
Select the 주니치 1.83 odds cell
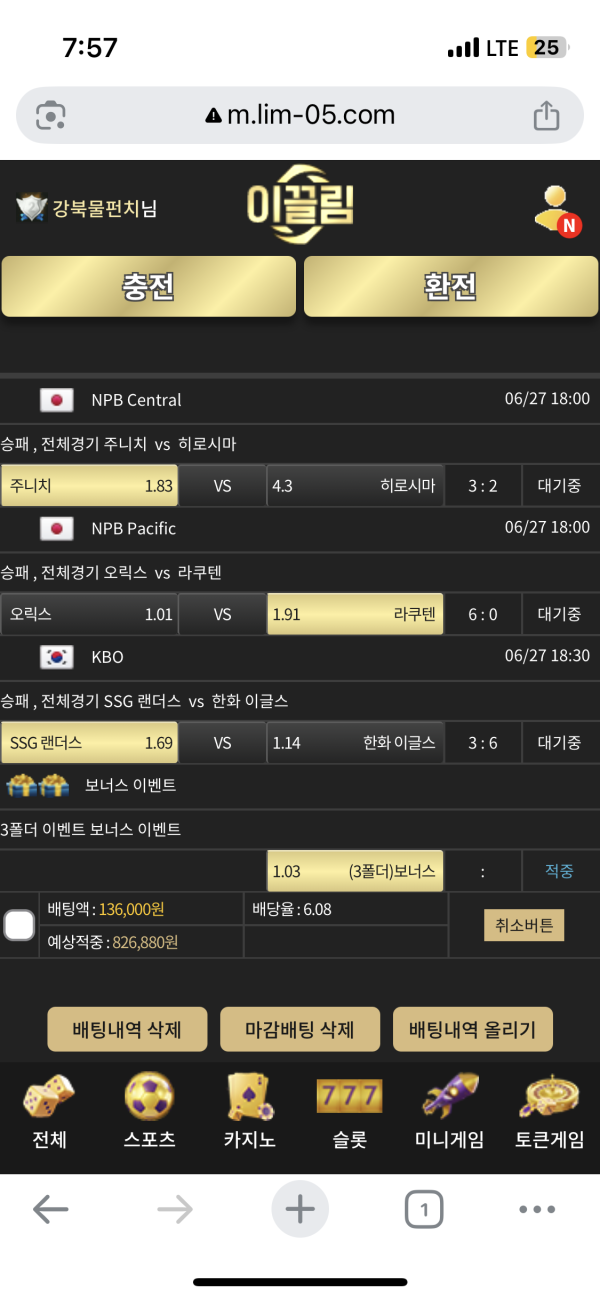coord(90,486)
